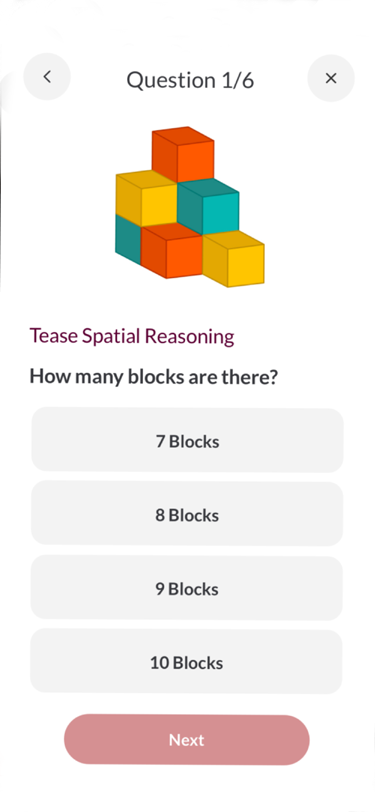
Task: Pick the 9 Blocks answer
Action: point(186,588)
